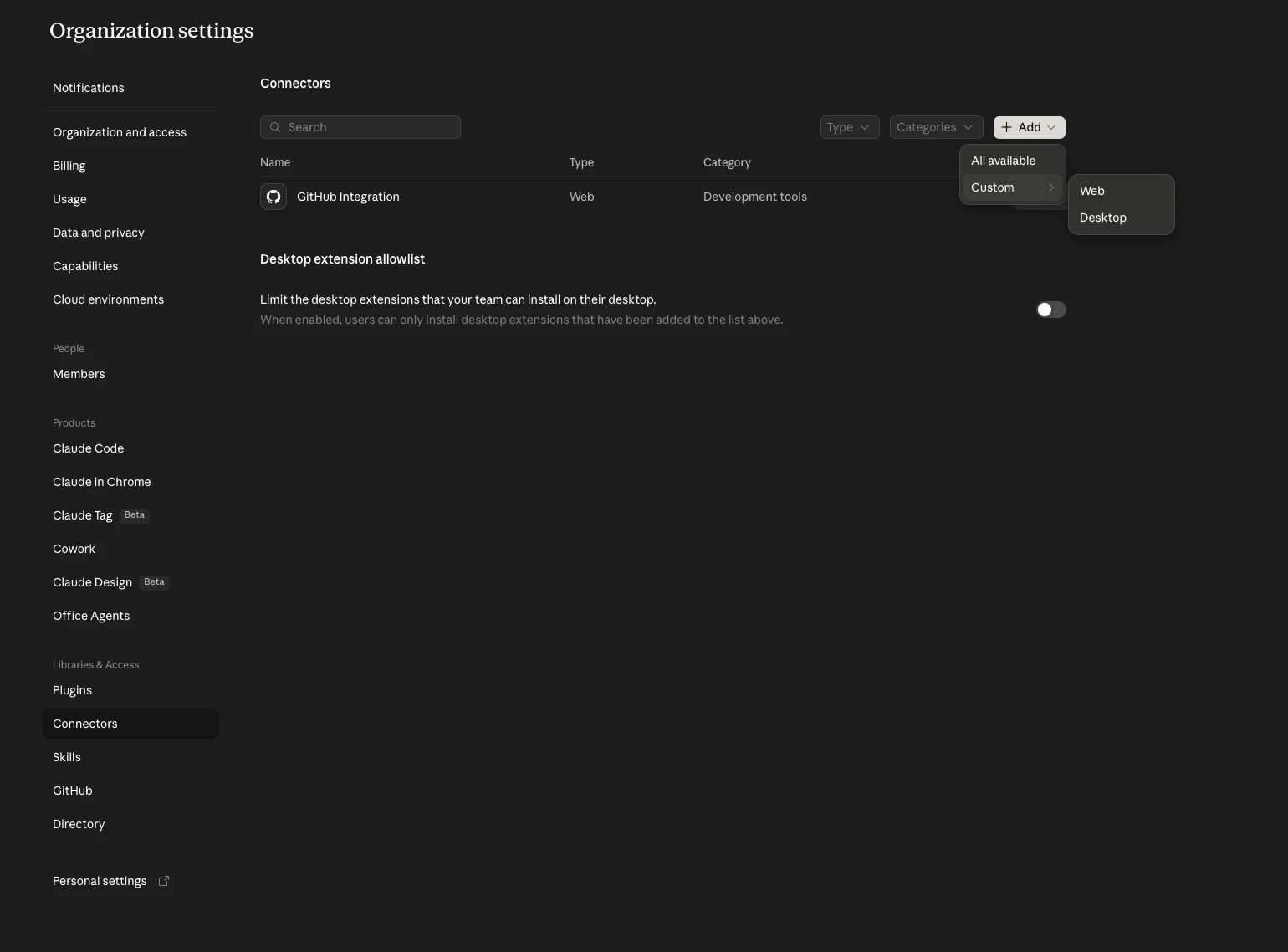Open Claude in Chrome settings
Image resolution: width=1288 pixels, height=952 pixels.
(131, 482)
